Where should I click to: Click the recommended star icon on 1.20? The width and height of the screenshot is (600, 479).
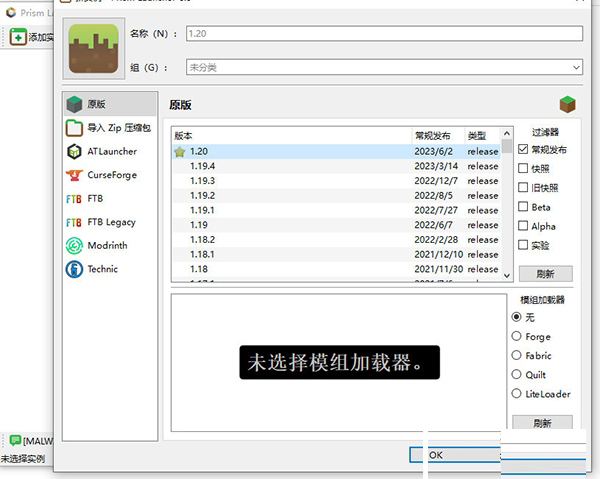[x=179, y=152]
